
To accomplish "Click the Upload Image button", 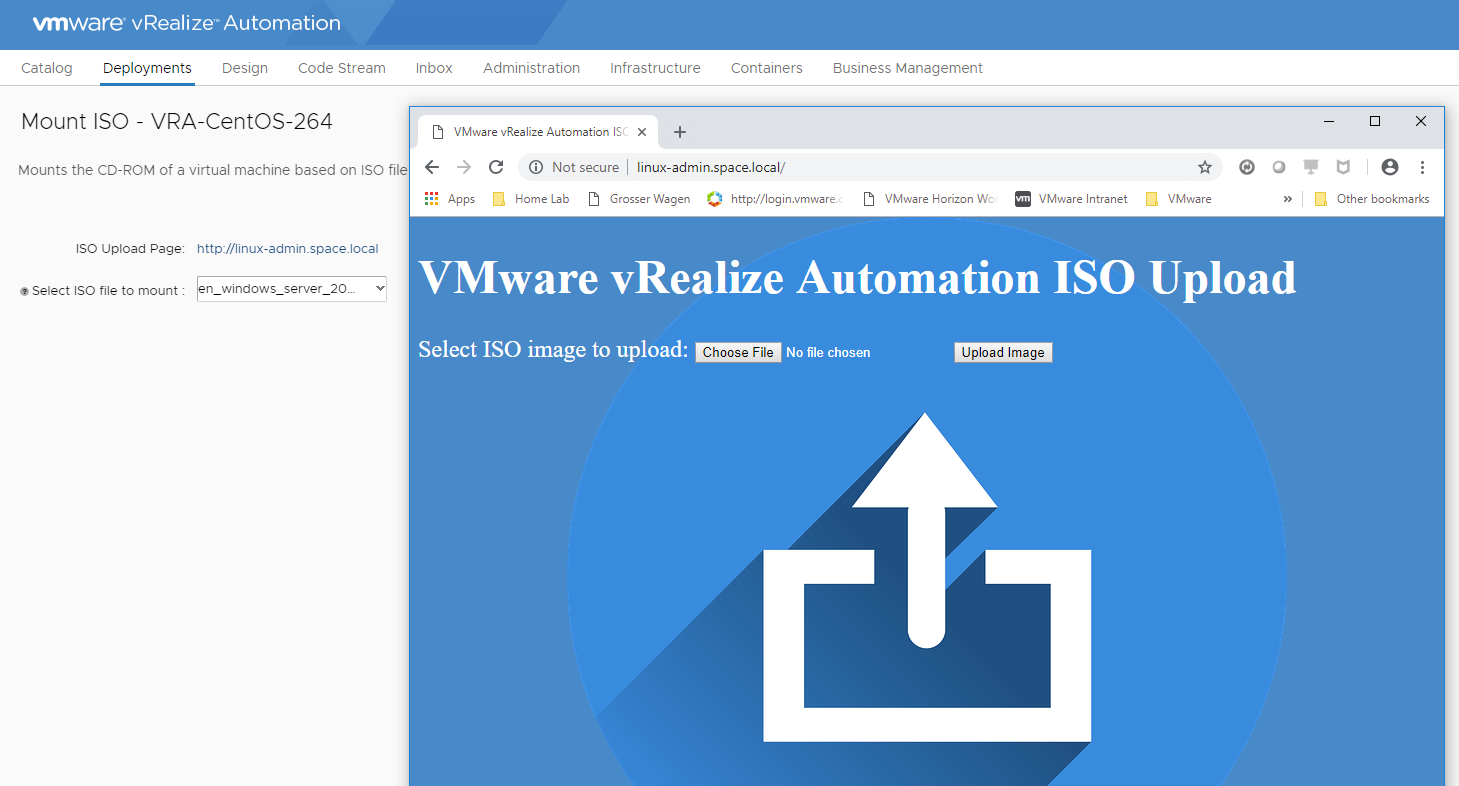I will 1003,352.
